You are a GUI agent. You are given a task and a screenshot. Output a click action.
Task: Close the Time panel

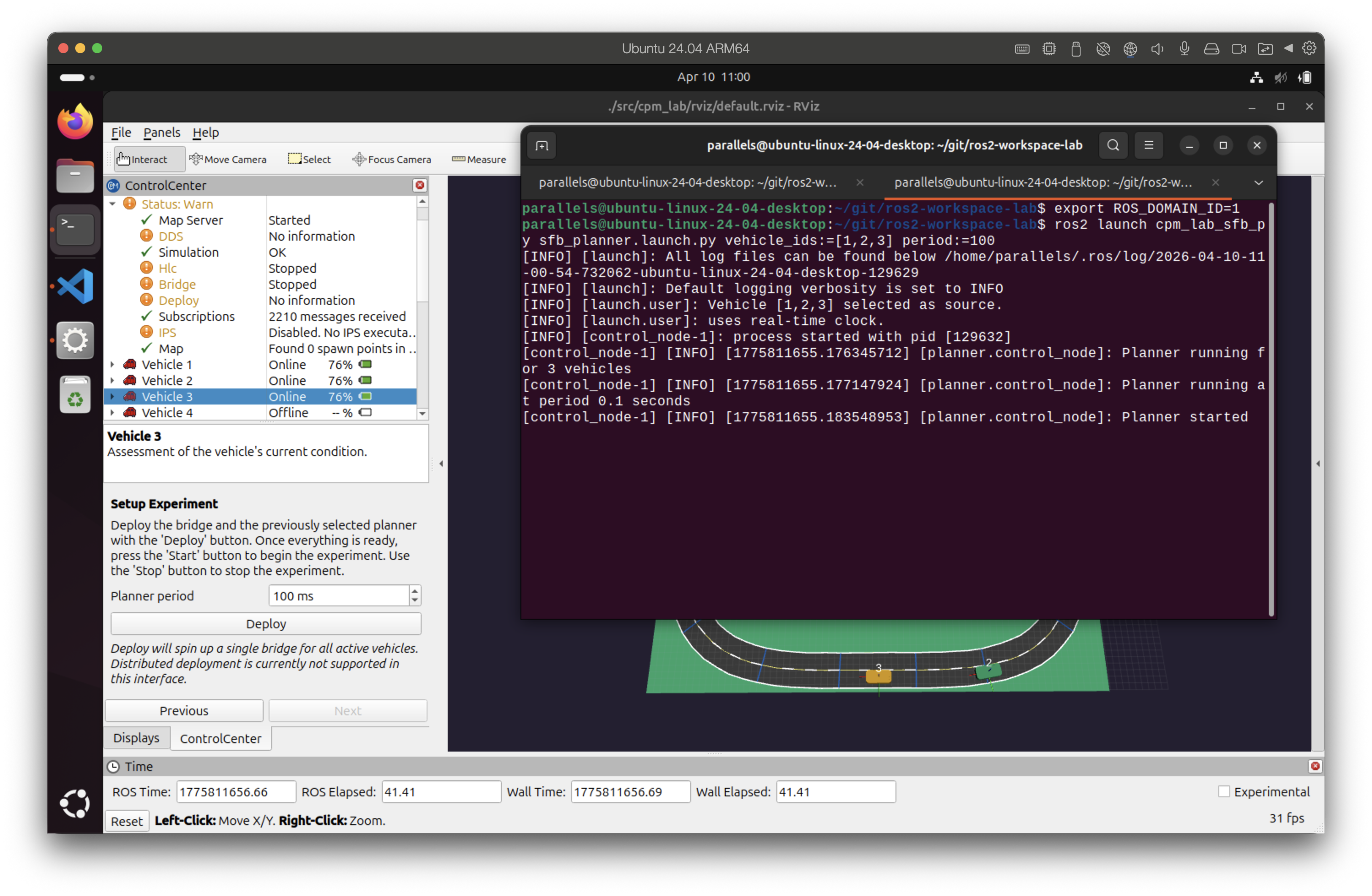(1315, 766)
